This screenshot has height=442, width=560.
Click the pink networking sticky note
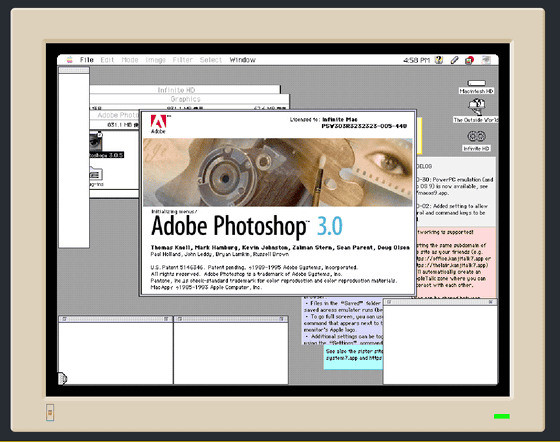pyautogui.click(x=456, y=262)
